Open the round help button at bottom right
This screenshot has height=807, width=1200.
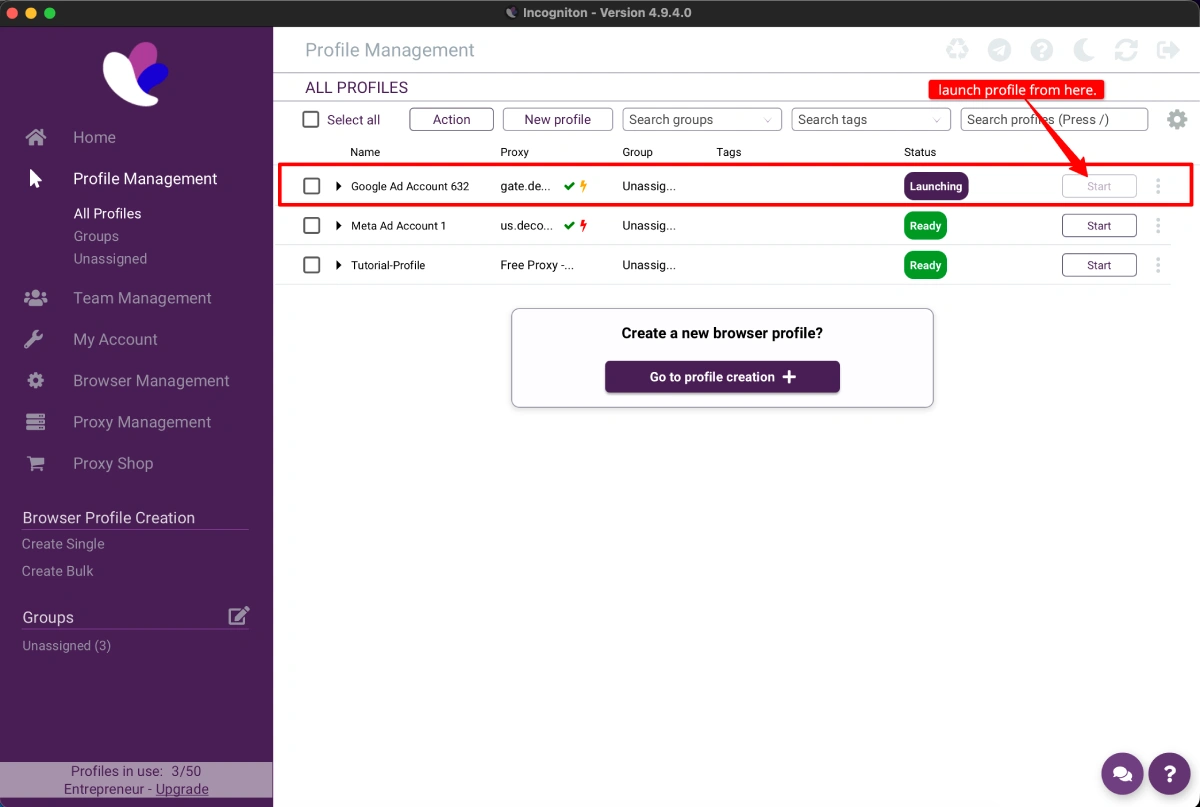click(1169, 773)
